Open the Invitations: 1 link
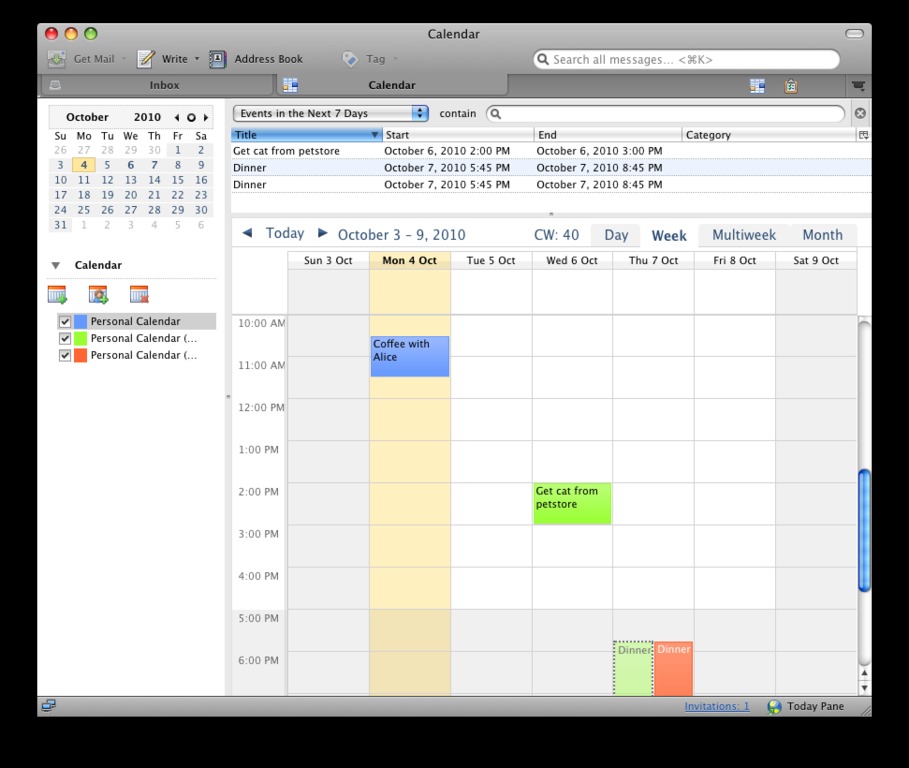The image size is (909, 768). point(716,706)
